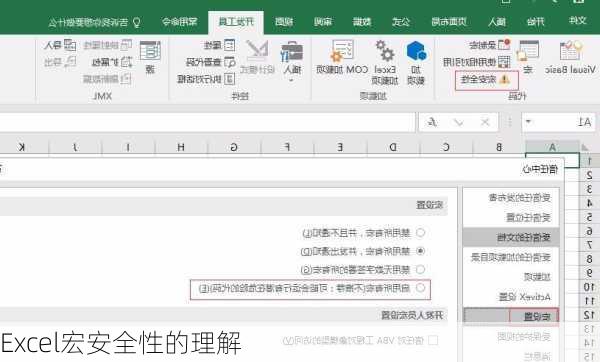The width and height of the screenshot is (600, 362).
Task: Open the Visual Basic editor icon
Action: click(570, 51)
